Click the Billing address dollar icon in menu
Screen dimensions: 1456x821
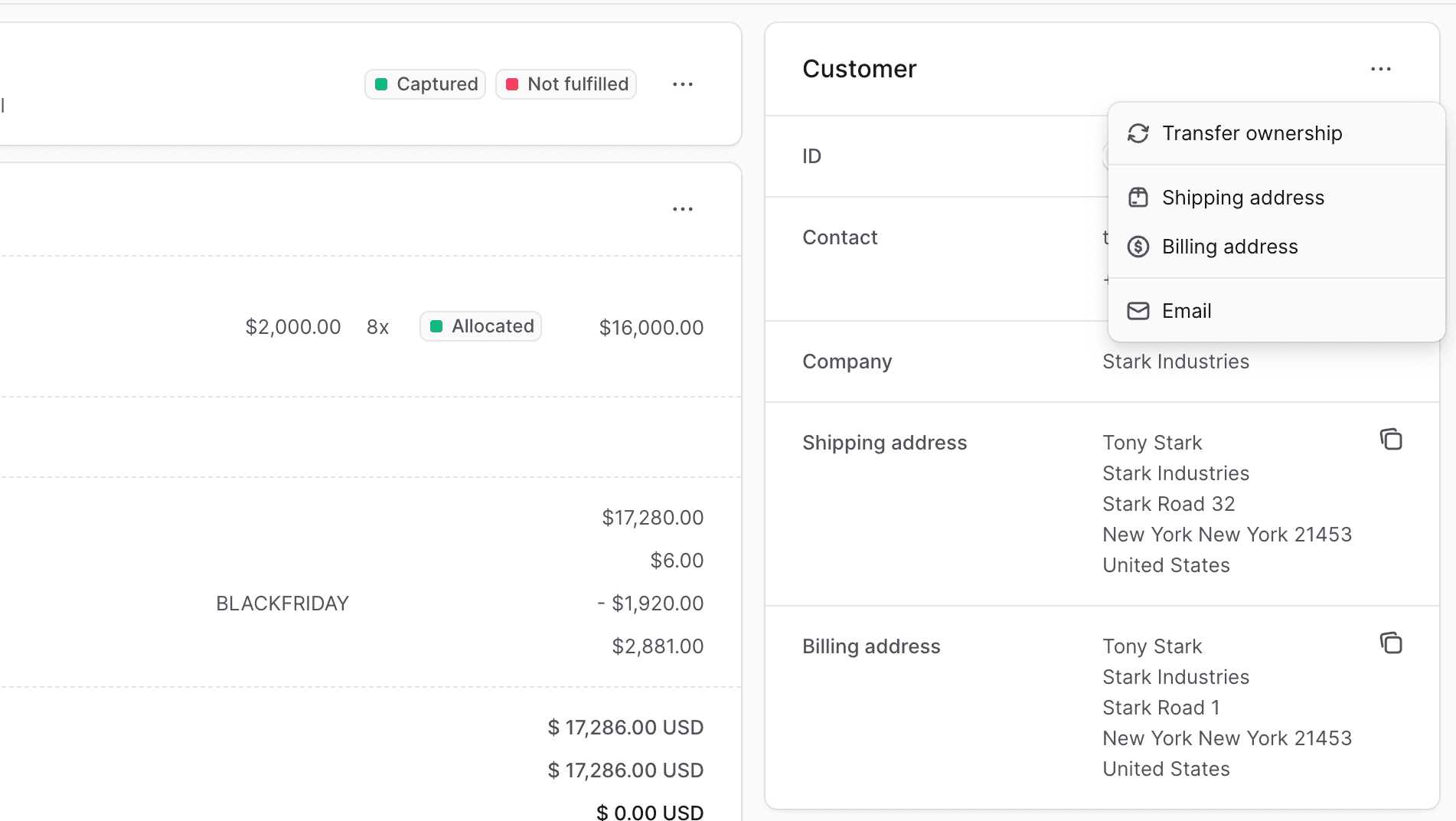point(1138,247)
